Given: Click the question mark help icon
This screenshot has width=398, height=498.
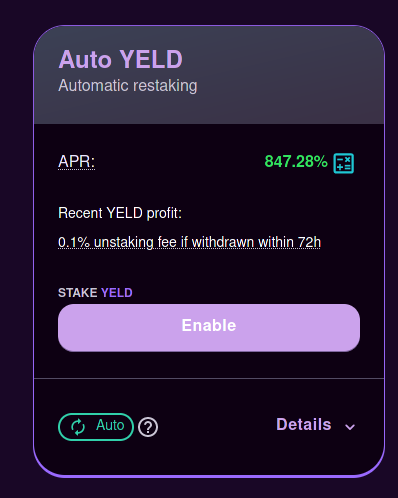Looking at the screenshot, I should [x=148, y=427].
